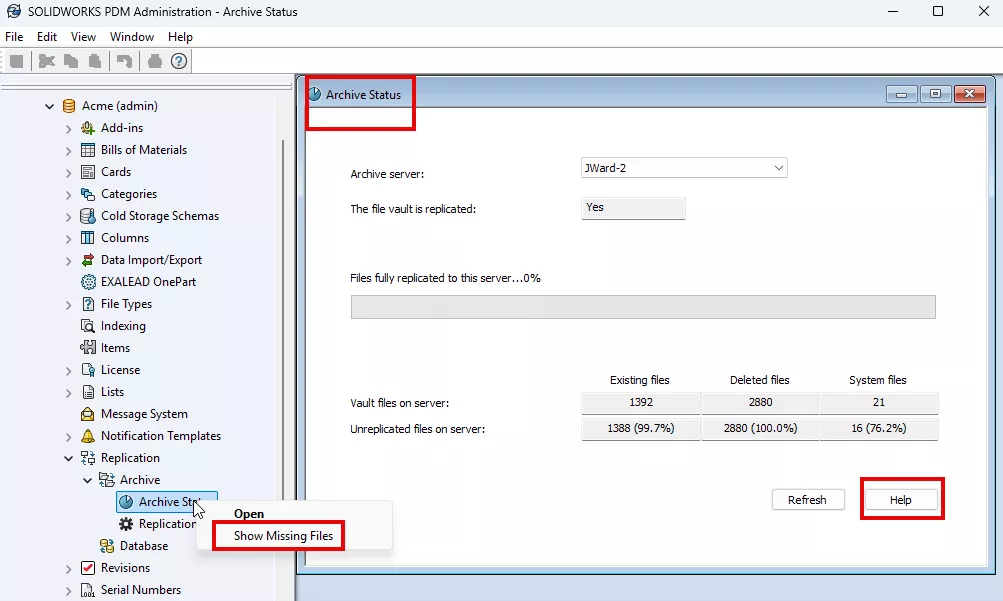Click the Bills of Materials table icon
The image size is (1003, 601).
click(x=88, y=150)
